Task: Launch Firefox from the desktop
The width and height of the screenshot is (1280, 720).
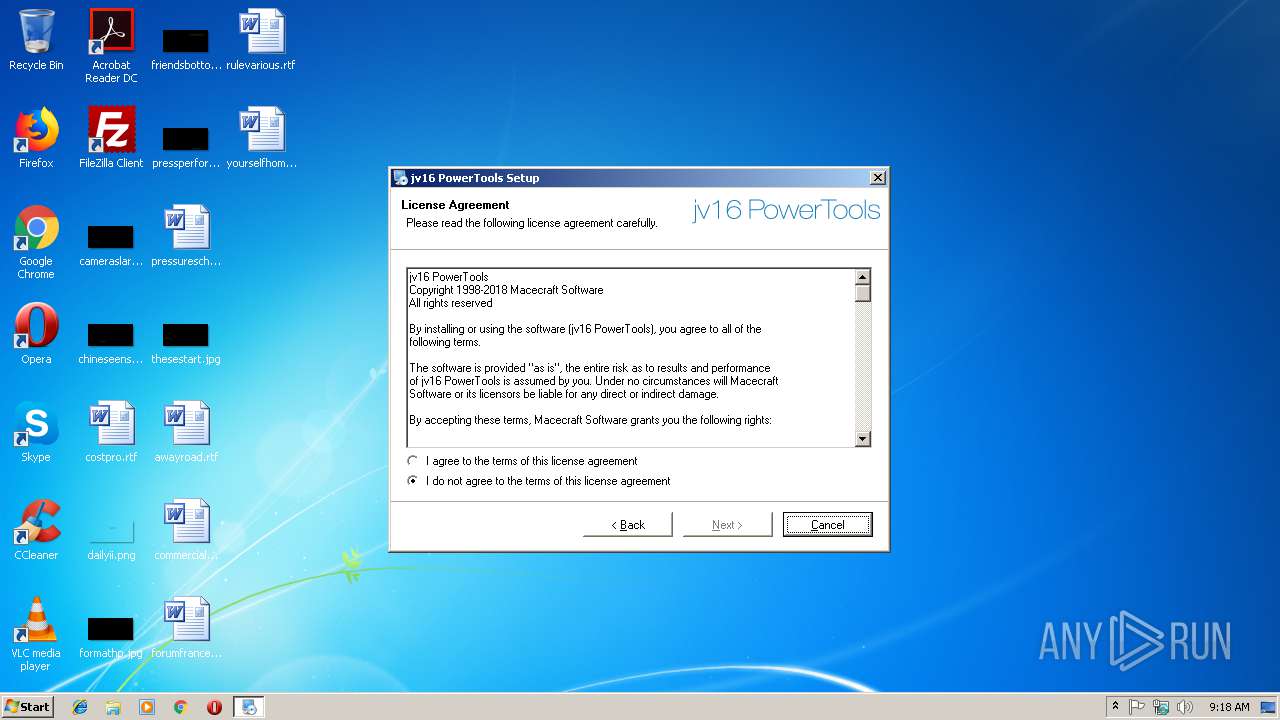Action: (x=36, y=139)
